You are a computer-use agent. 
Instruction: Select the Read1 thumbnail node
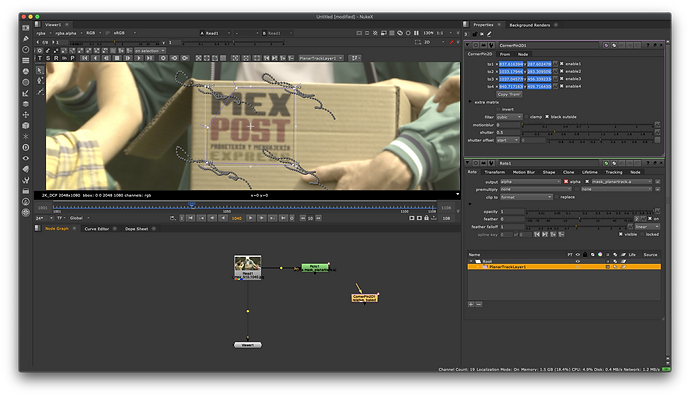tap(248, 267)
